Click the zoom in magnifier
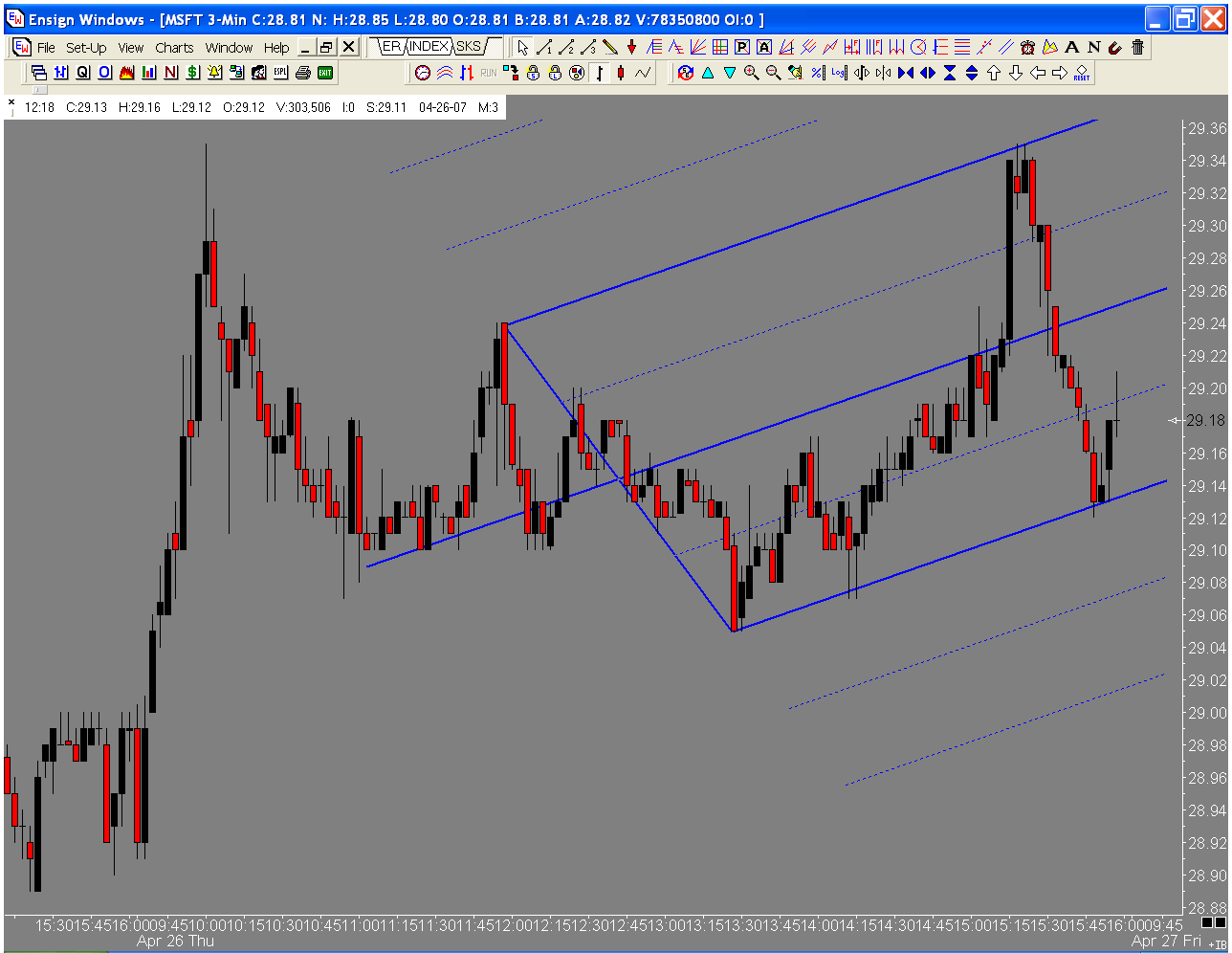1232x953 pixels. click(751, 73)
